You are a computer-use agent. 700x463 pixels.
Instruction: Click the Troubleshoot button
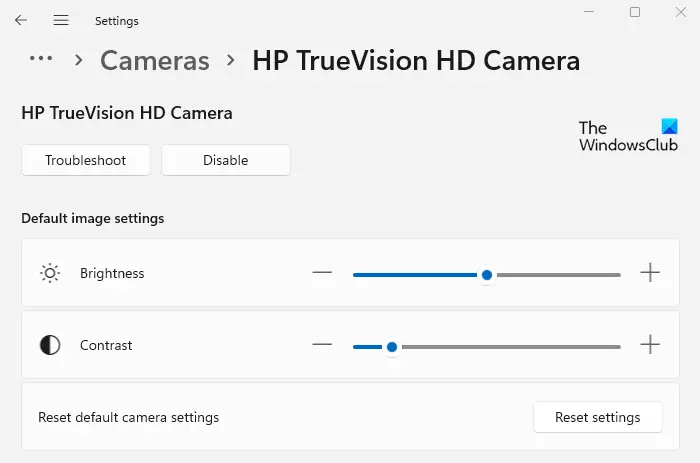click(86, 160)
